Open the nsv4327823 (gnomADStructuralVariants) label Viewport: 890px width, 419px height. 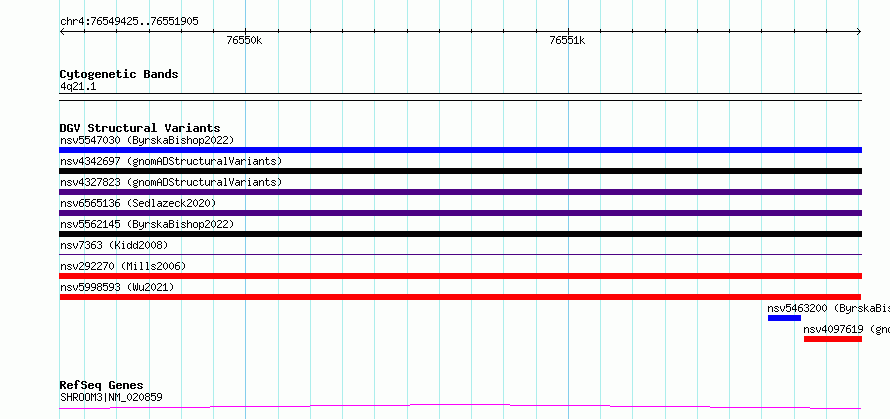171,182
